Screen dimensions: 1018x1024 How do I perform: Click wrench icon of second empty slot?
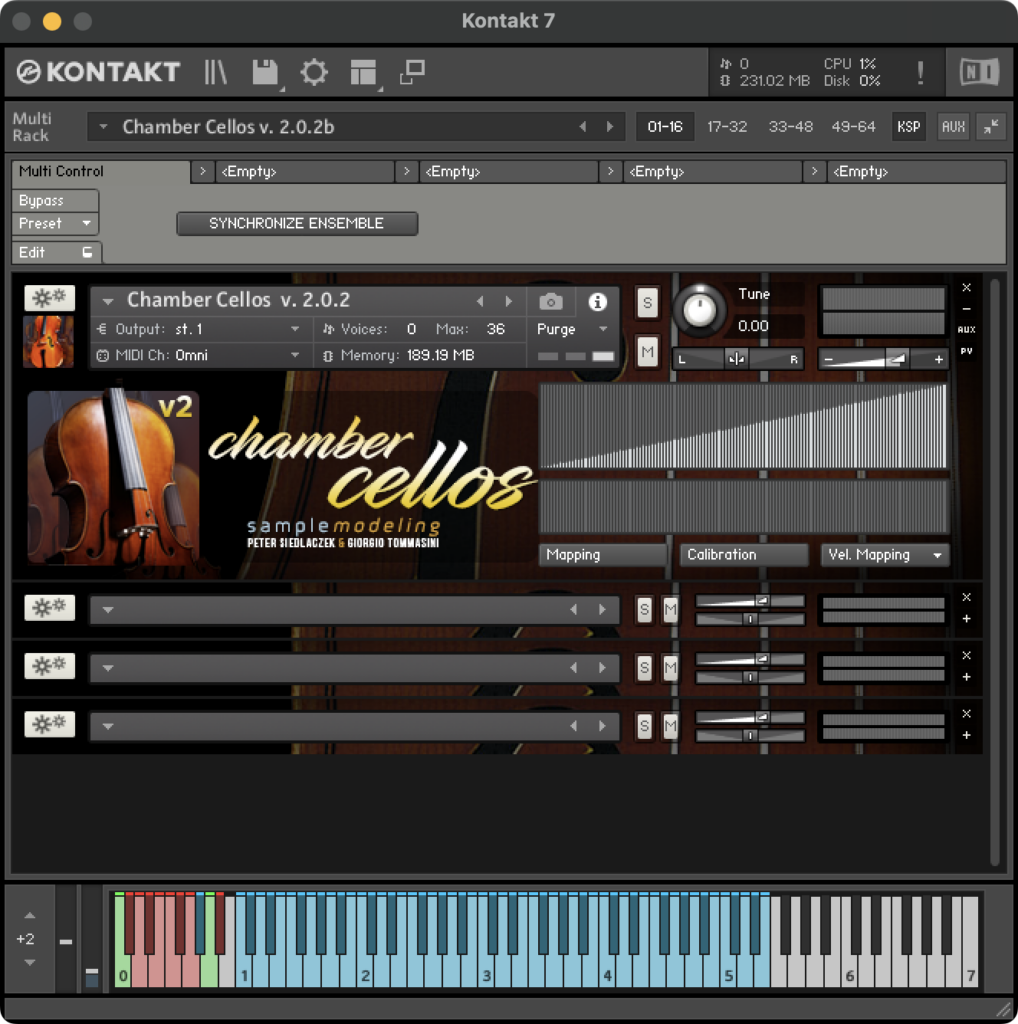coord(50,665)
